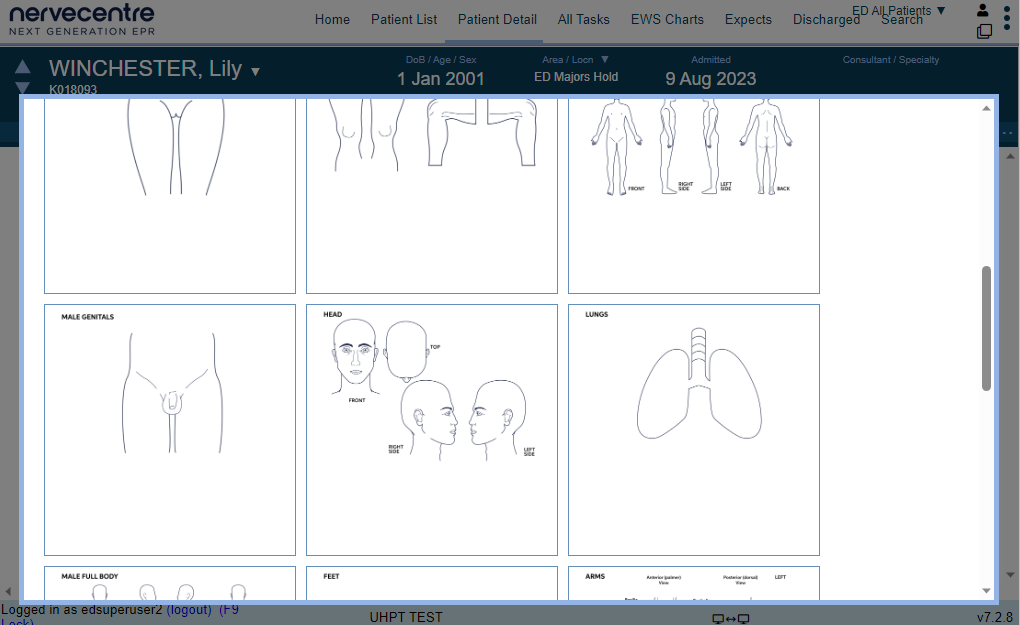Select the Patient Detail tab
The width and height of the screenshot is (1020, 625).
(x=497, y=20)
